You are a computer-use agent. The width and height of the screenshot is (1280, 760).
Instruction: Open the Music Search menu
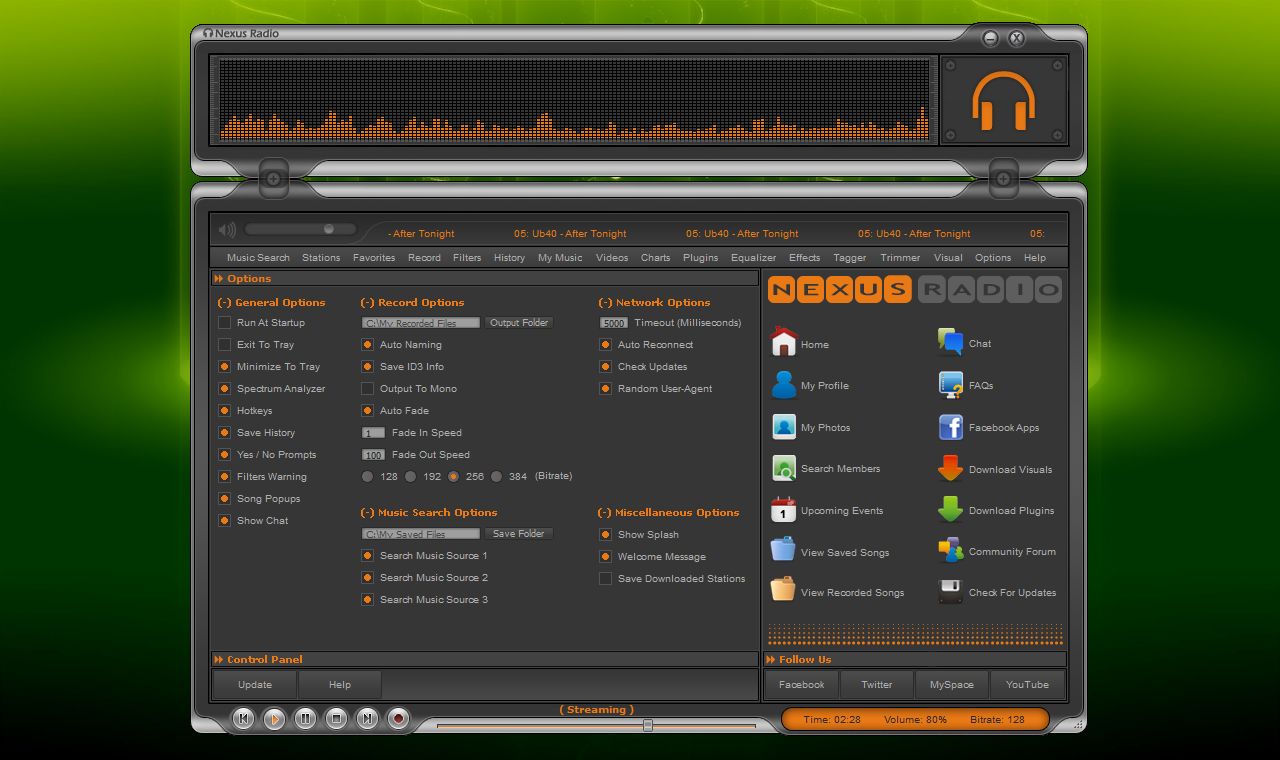258,258
